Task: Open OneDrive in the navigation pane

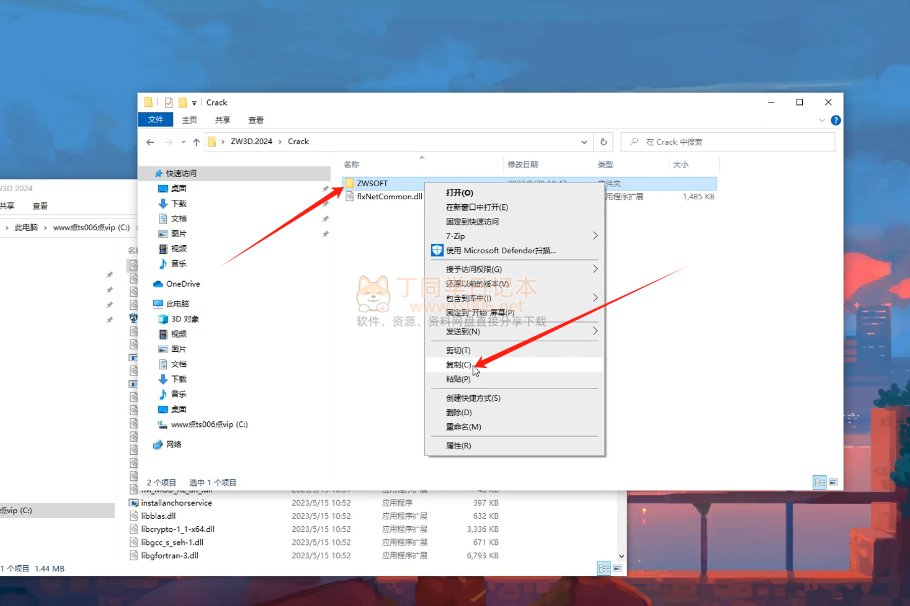Action: (x=182, y=284)
